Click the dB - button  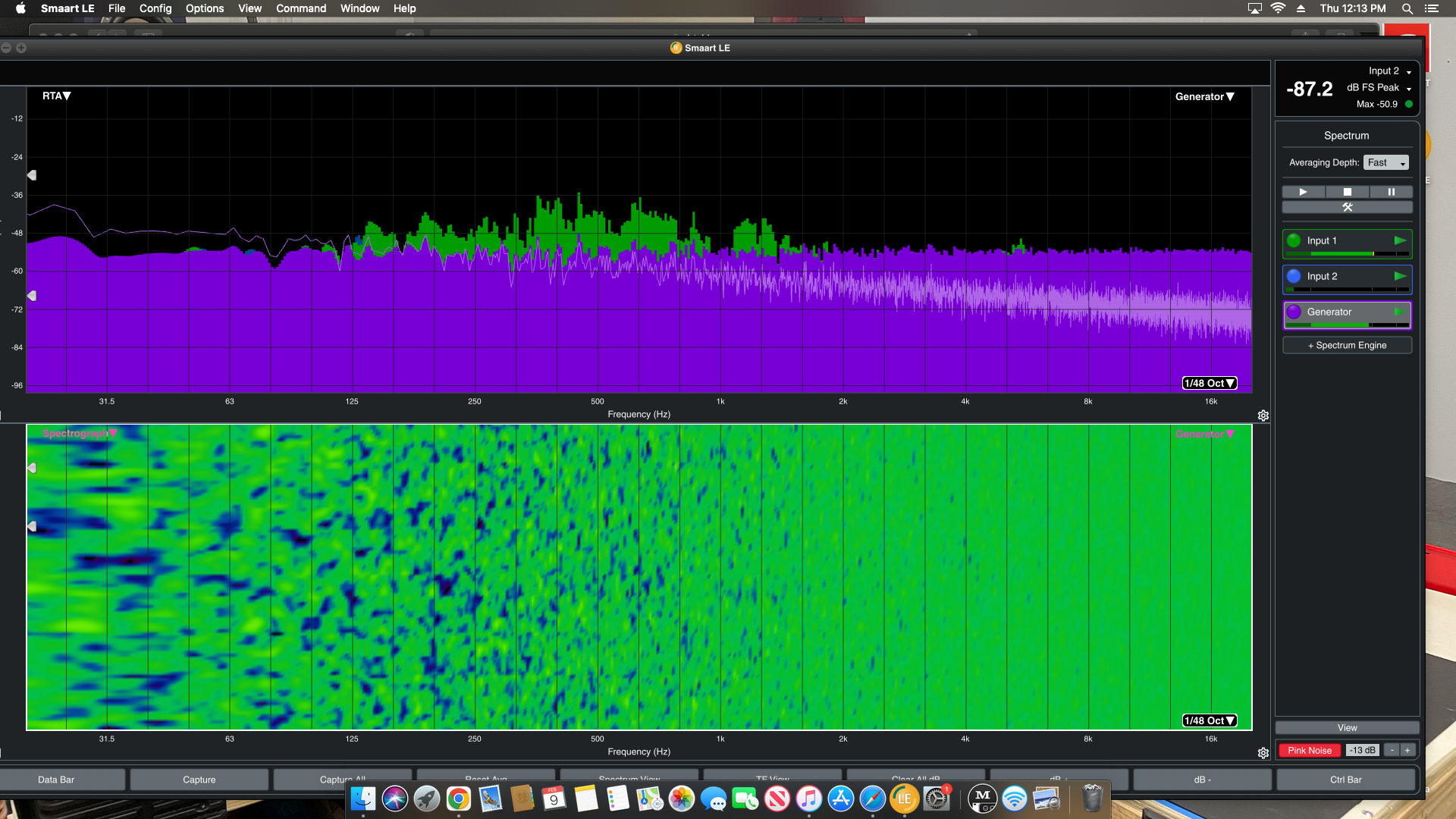click(x=1203, y=780)
